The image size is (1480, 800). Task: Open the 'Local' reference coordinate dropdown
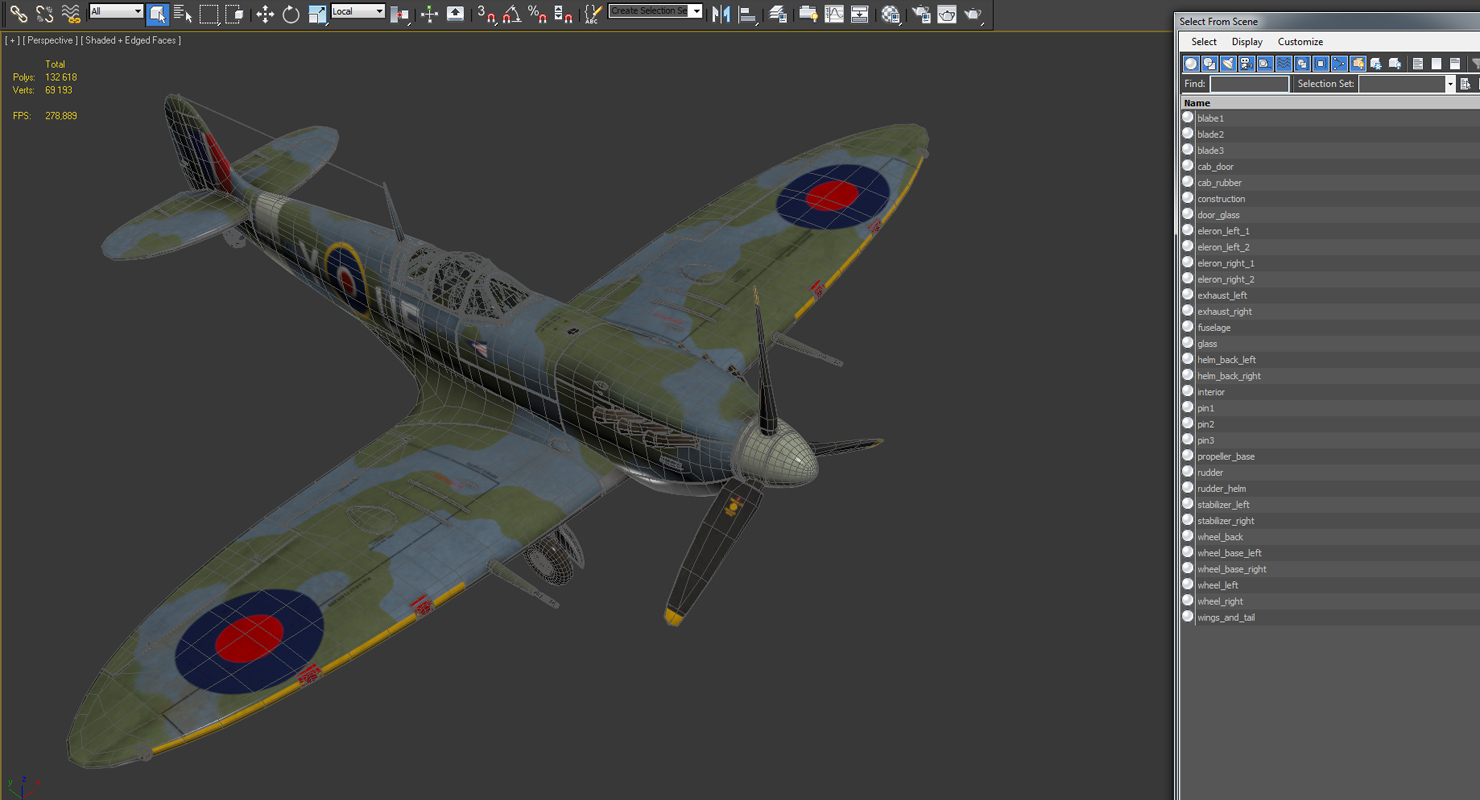pyautogui.click(x=358, y=12)
